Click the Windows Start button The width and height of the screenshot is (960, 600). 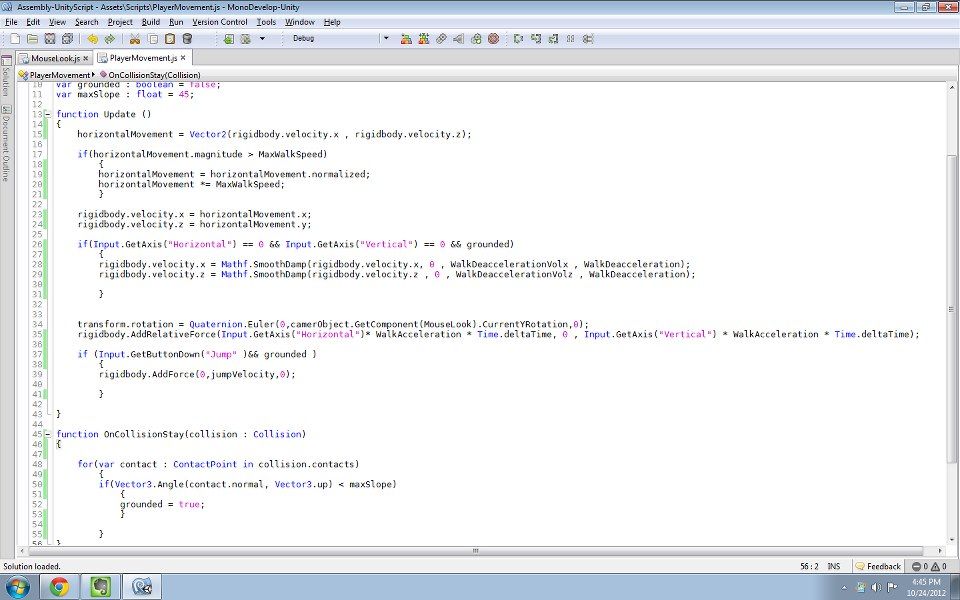(x=18, y=587)
